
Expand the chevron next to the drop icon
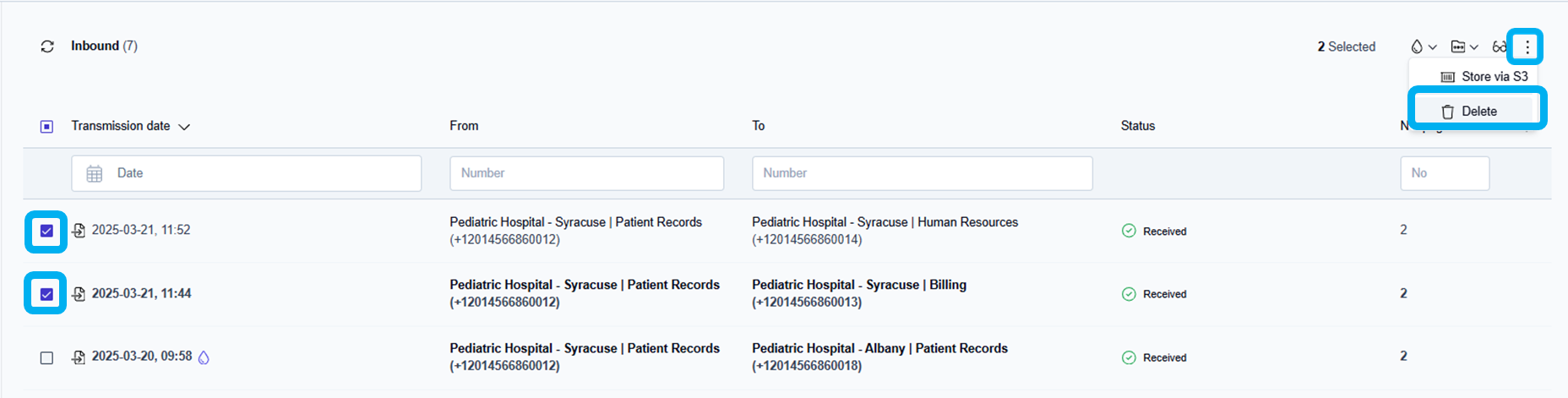(x=1433, y=47)
